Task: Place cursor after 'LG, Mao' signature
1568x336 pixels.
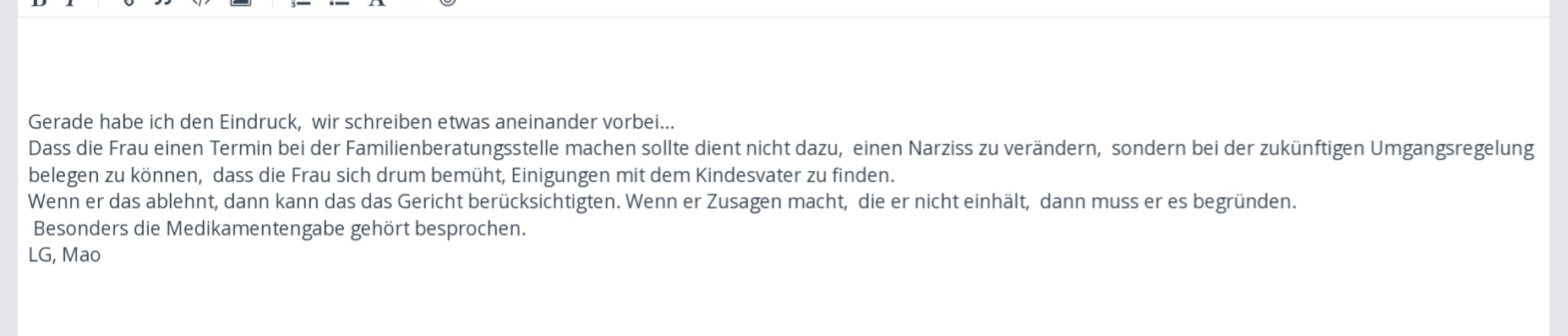Action: [102, 255]
